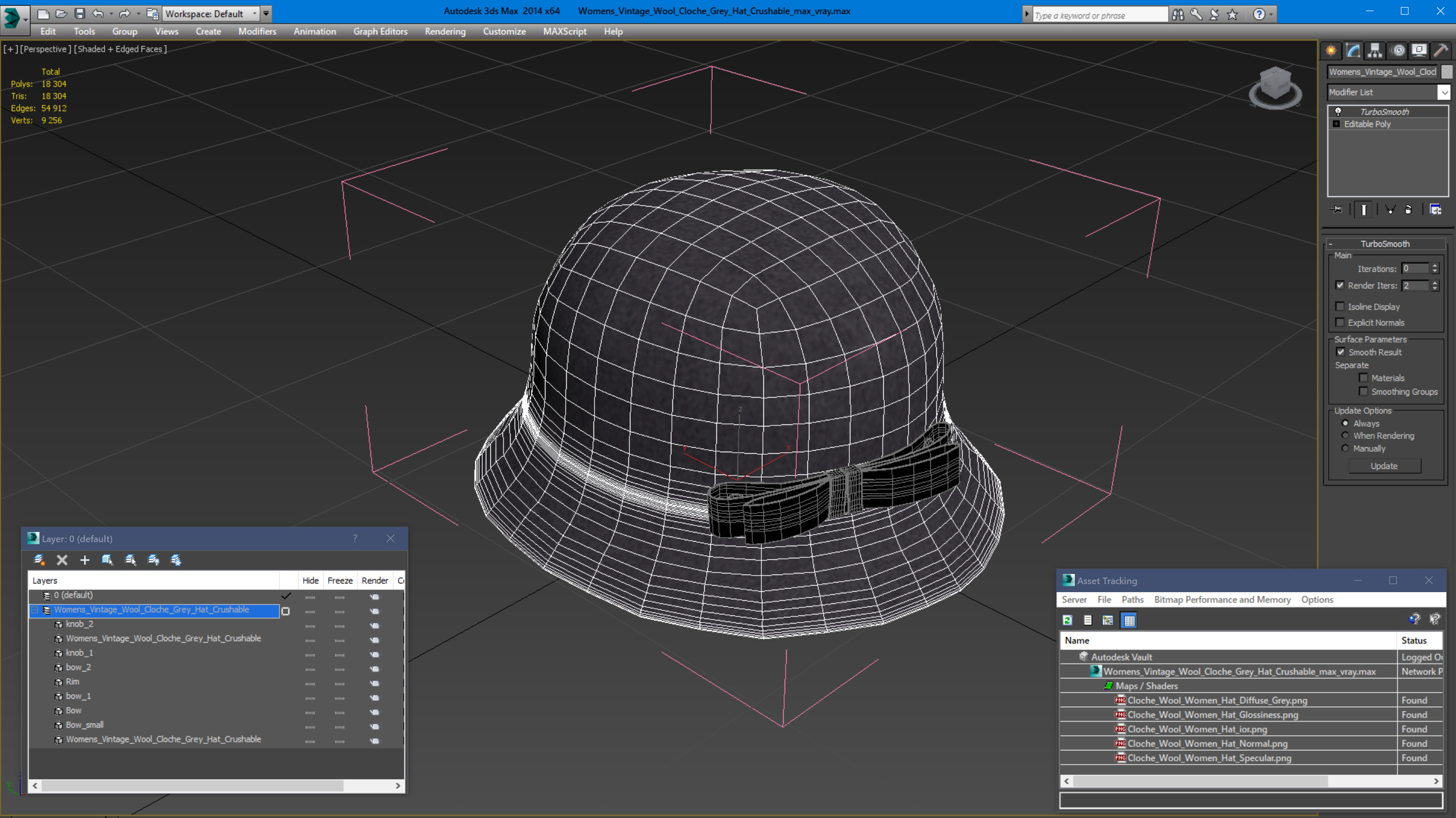Click the binoculars search icon
Screen dimensions: 1456x818
(x=1178, y=15)
